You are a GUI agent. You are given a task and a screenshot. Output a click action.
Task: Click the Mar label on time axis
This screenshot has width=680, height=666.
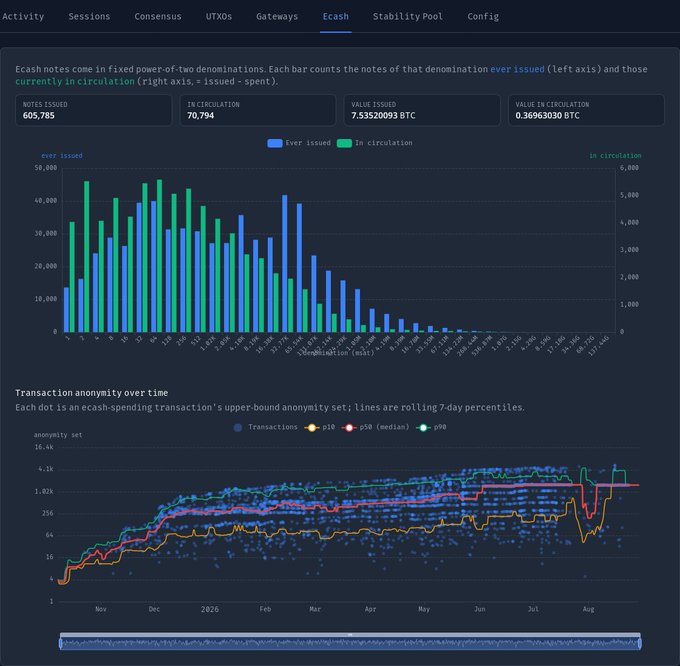pos(315,609)
